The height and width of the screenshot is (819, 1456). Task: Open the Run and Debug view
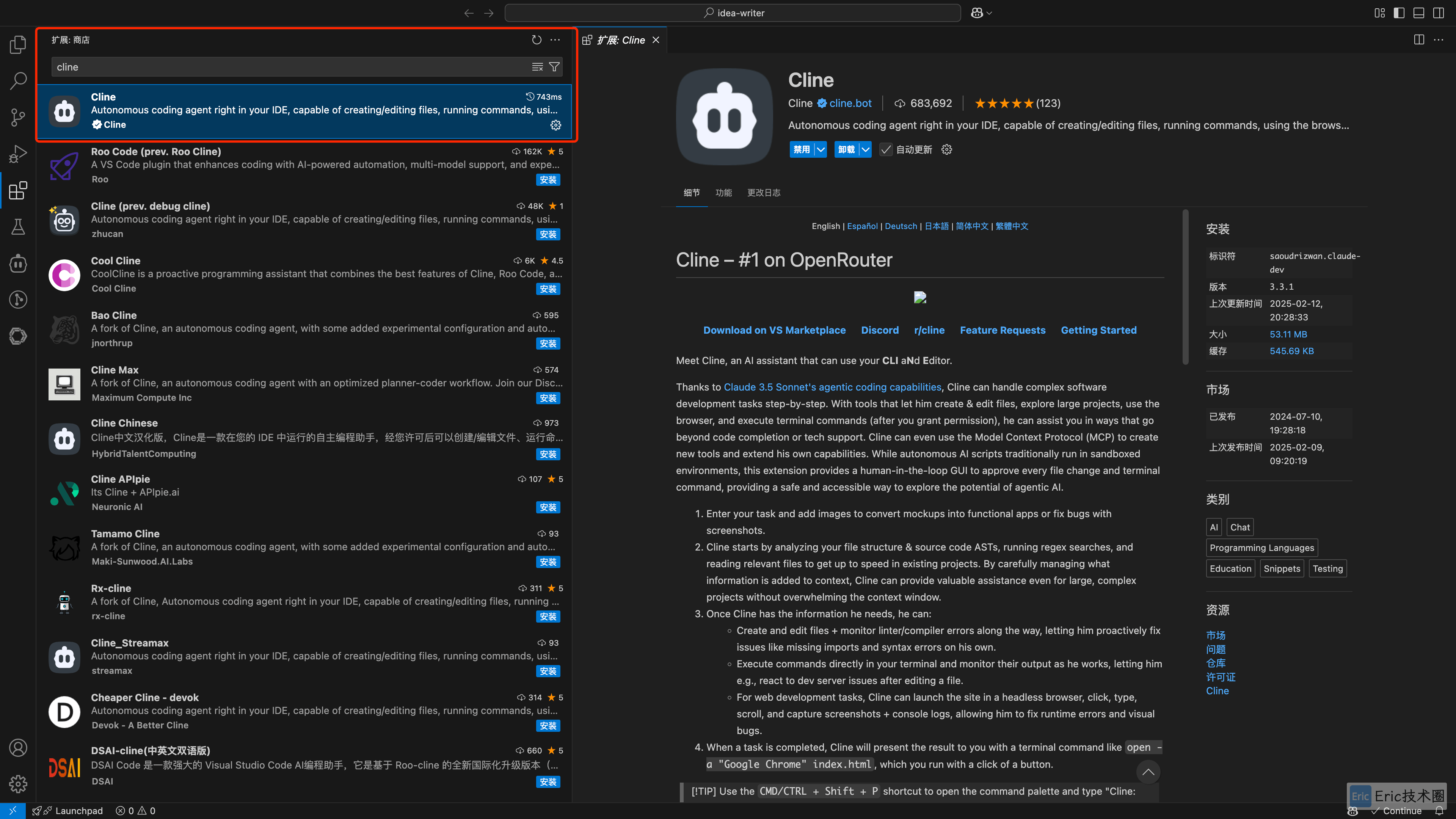pyautogui.click(x=18, y=154)
